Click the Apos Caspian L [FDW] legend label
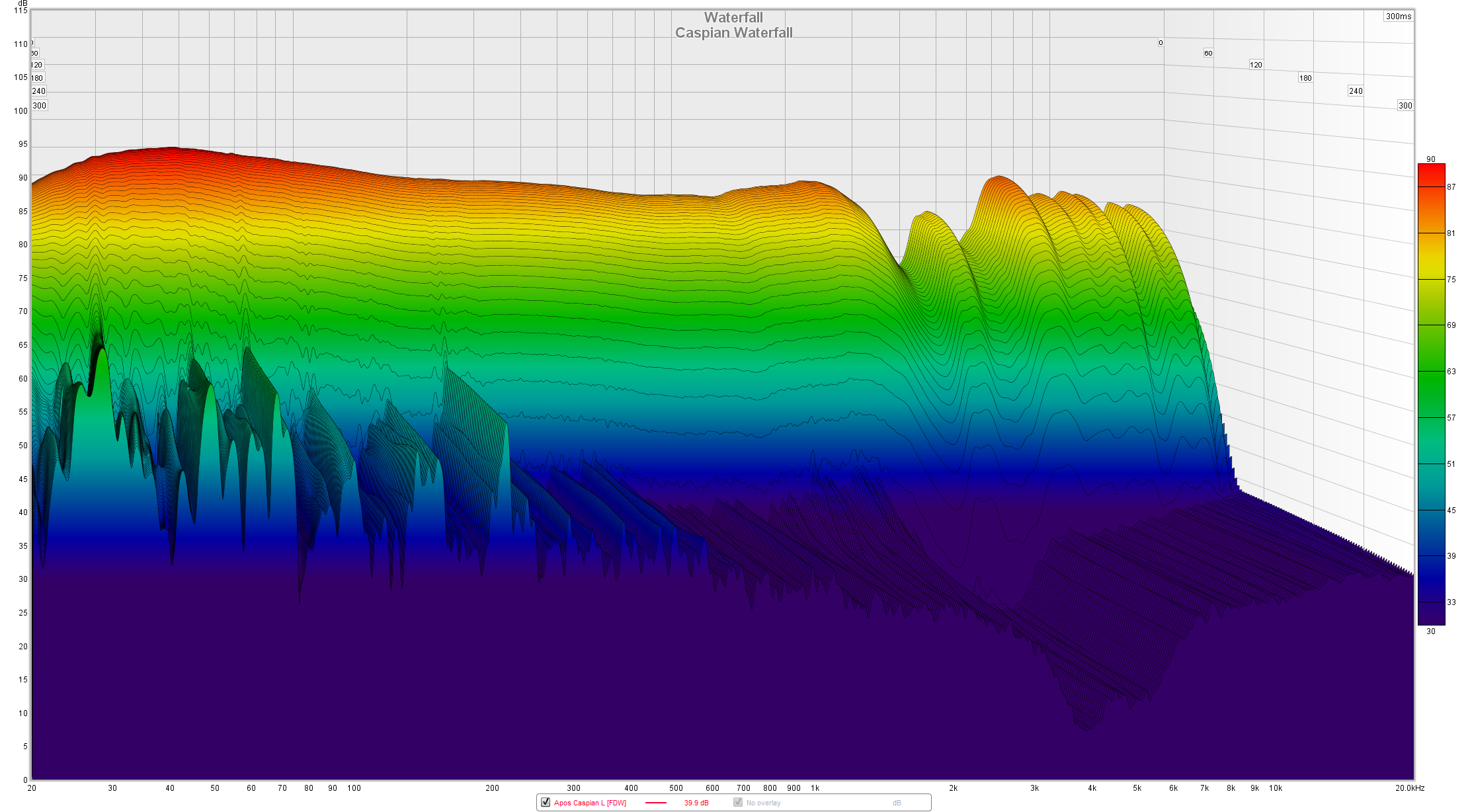1468x812 pixels. (590, 803)
